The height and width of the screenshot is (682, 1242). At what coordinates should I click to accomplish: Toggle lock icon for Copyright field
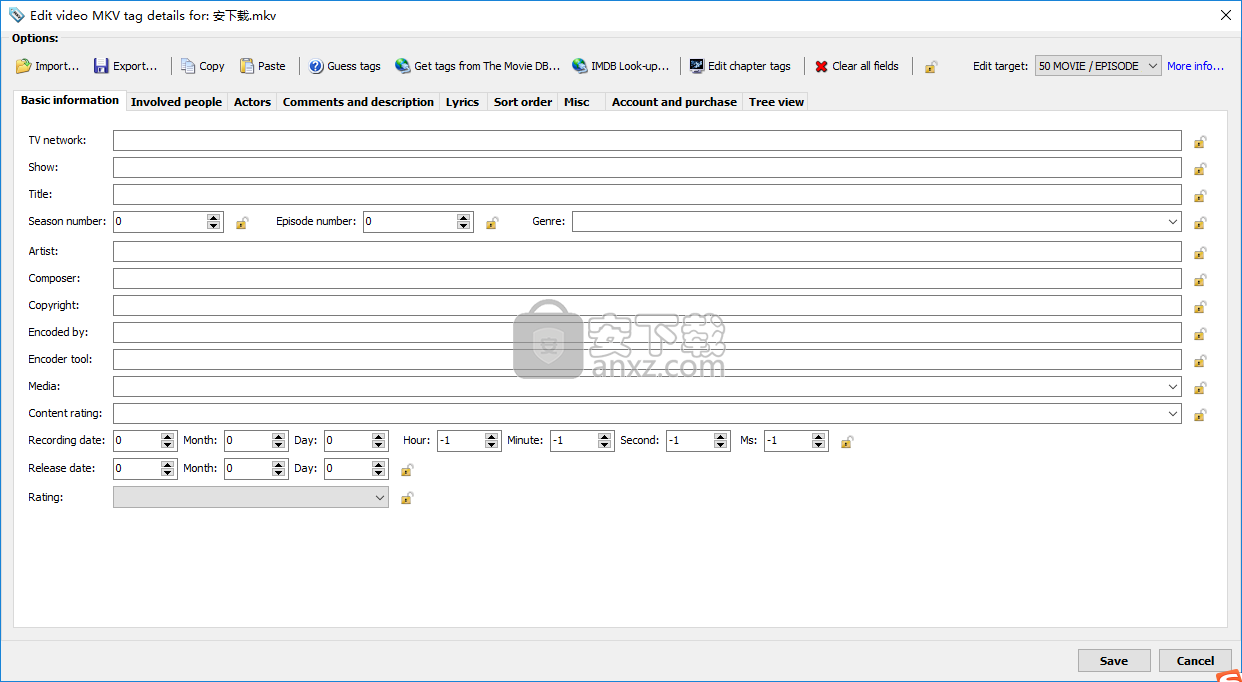1200,307
